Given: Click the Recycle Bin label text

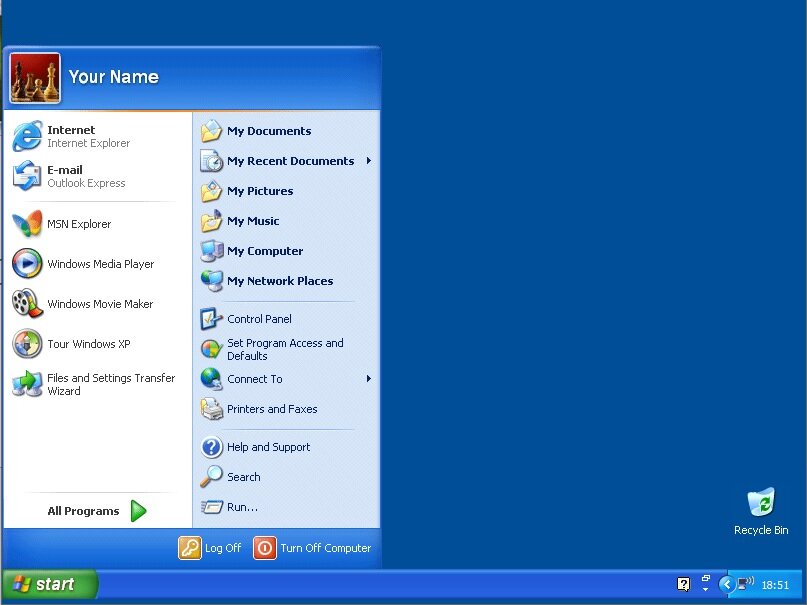Looking at the screenshot, I should (761, 530).
